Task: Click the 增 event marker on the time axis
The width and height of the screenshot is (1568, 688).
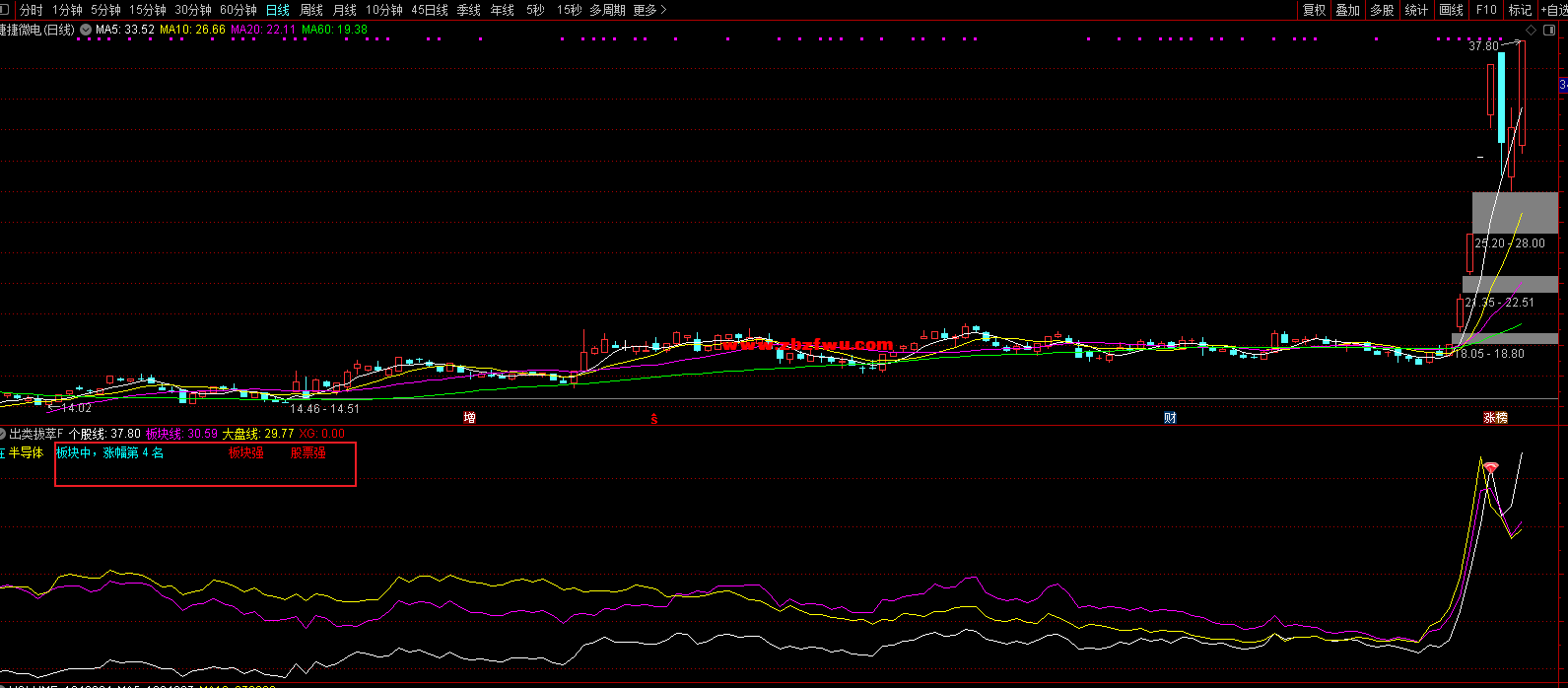Action: tap(470, 418)
